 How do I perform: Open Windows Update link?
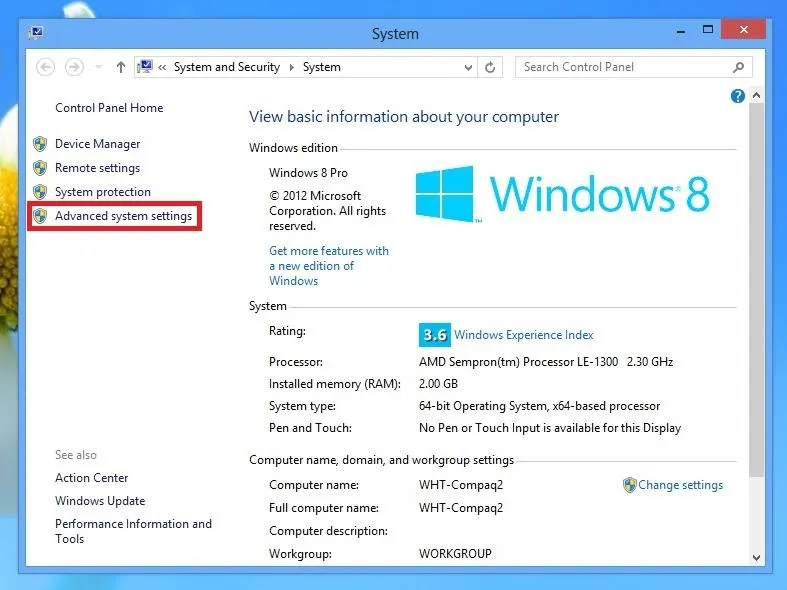(100, 501)
